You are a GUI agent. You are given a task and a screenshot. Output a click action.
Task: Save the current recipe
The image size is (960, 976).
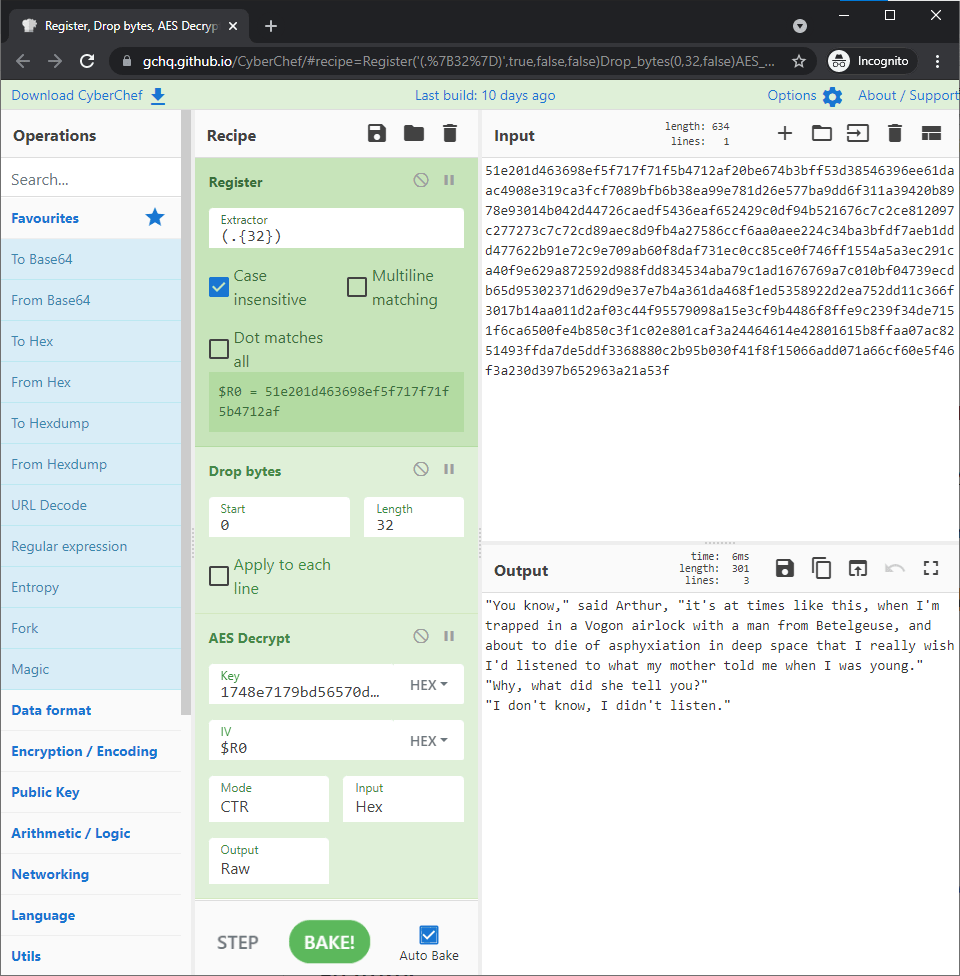click(x=376, y=132)
